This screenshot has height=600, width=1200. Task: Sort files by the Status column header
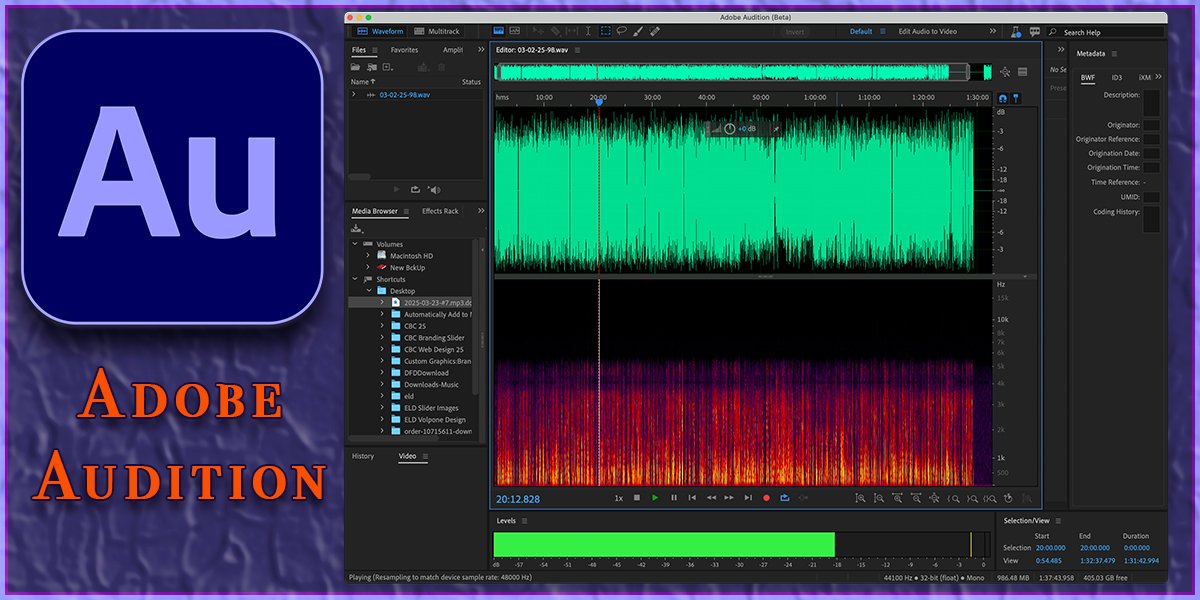471,82
